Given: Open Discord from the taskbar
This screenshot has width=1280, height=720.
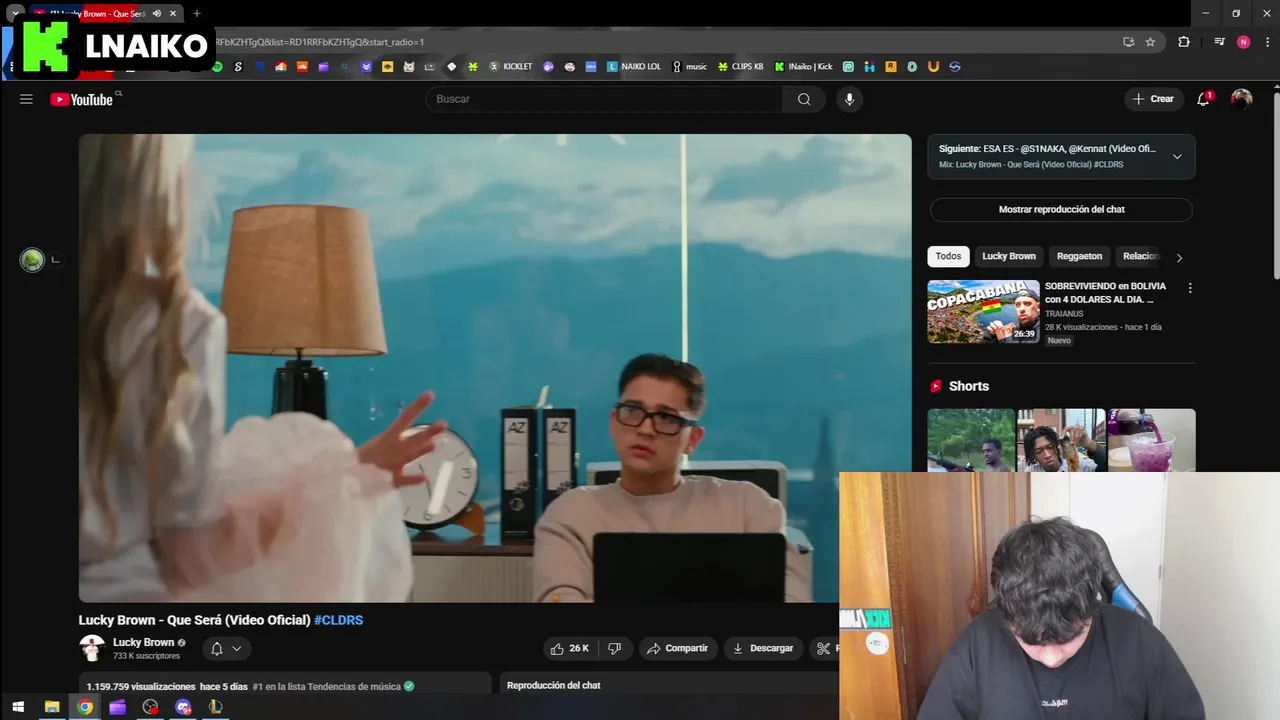Looking at the screenshot, I should coord(183,707).
